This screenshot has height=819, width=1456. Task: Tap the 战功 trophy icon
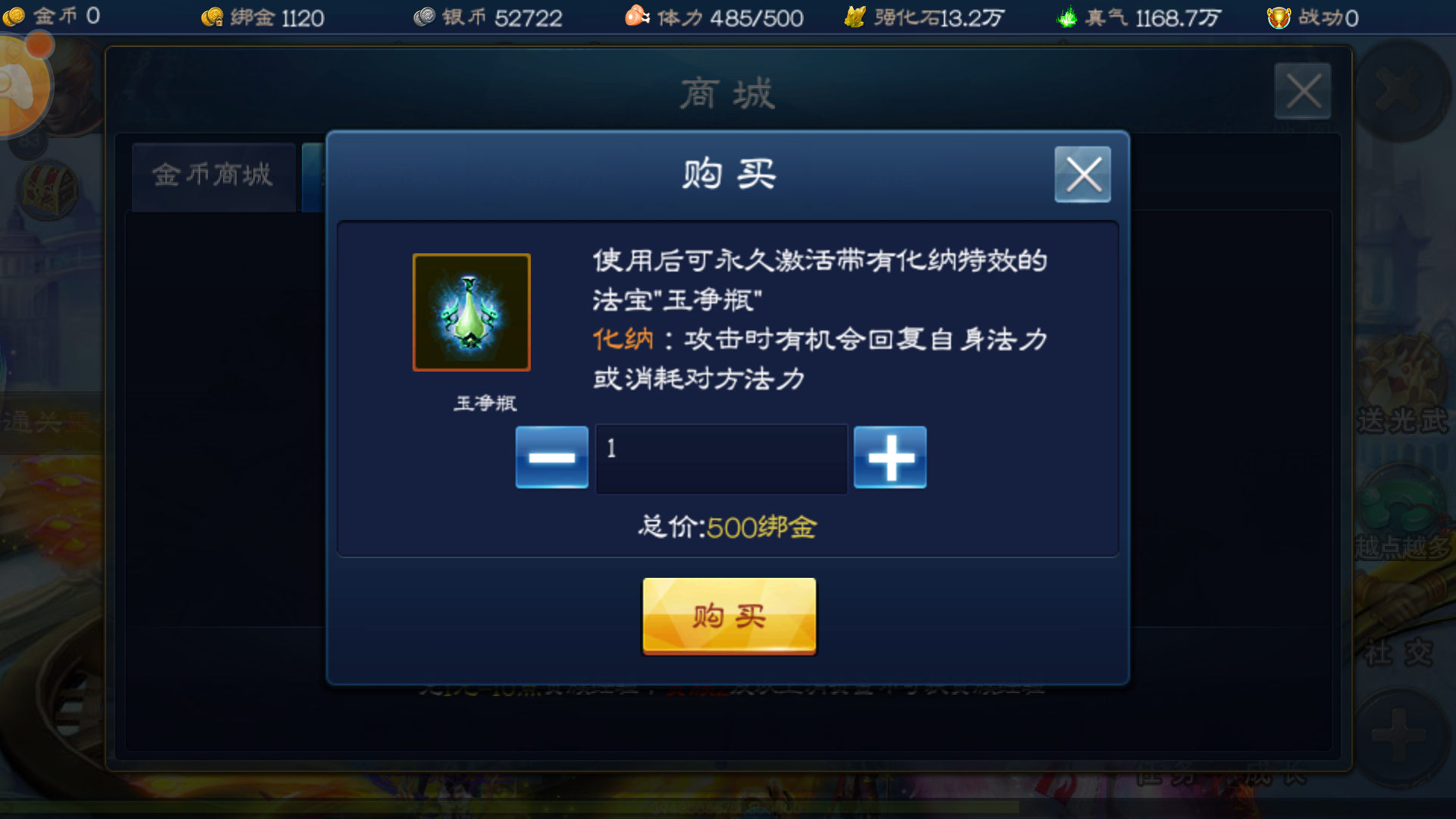pos(1279,17)
